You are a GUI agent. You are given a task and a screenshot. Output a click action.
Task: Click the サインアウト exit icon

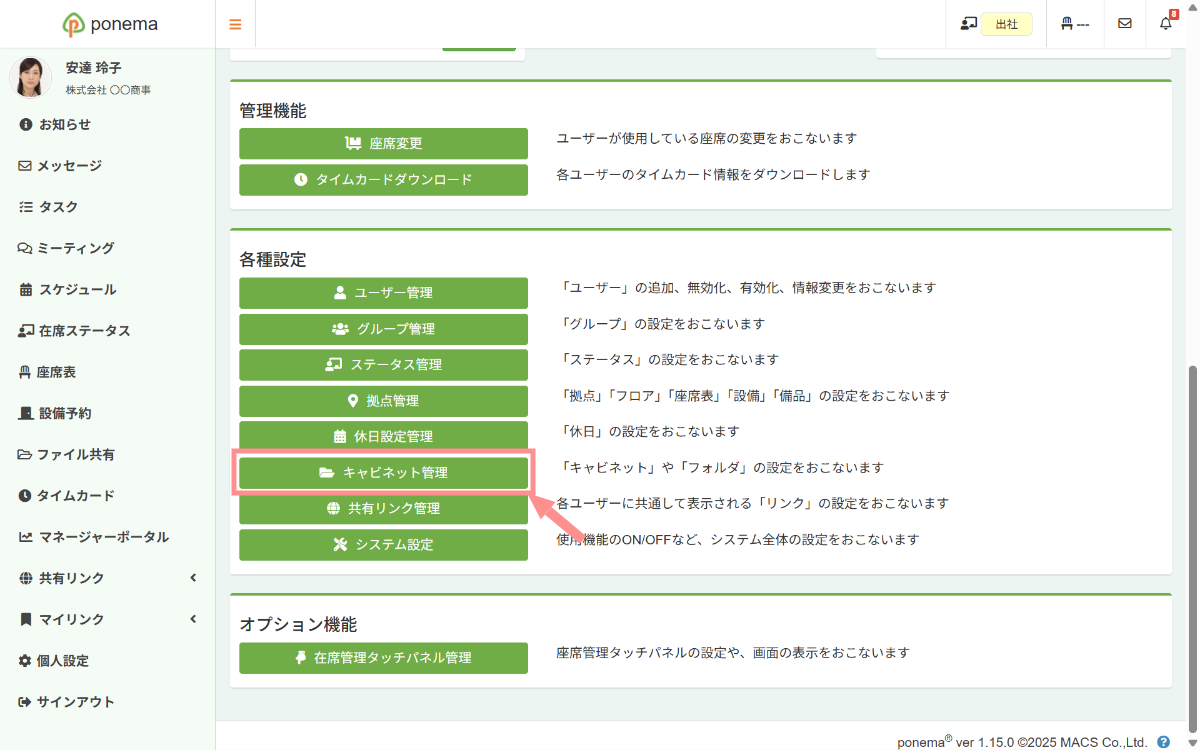pyautogui.click(x=26, y=702)
